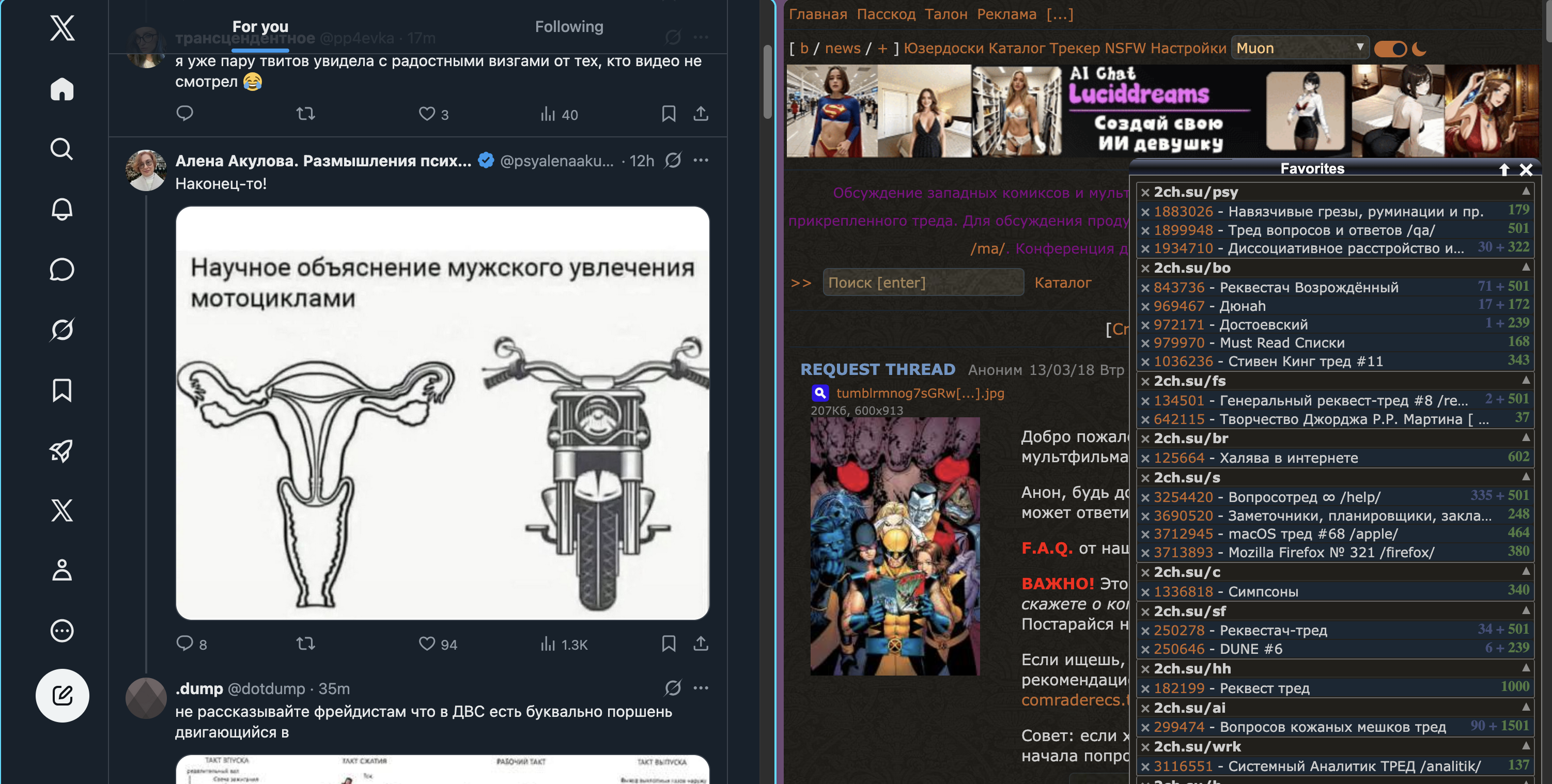Open Grok icon in the sidebar
1552x784 pixels.
click(x=62, y=330)
